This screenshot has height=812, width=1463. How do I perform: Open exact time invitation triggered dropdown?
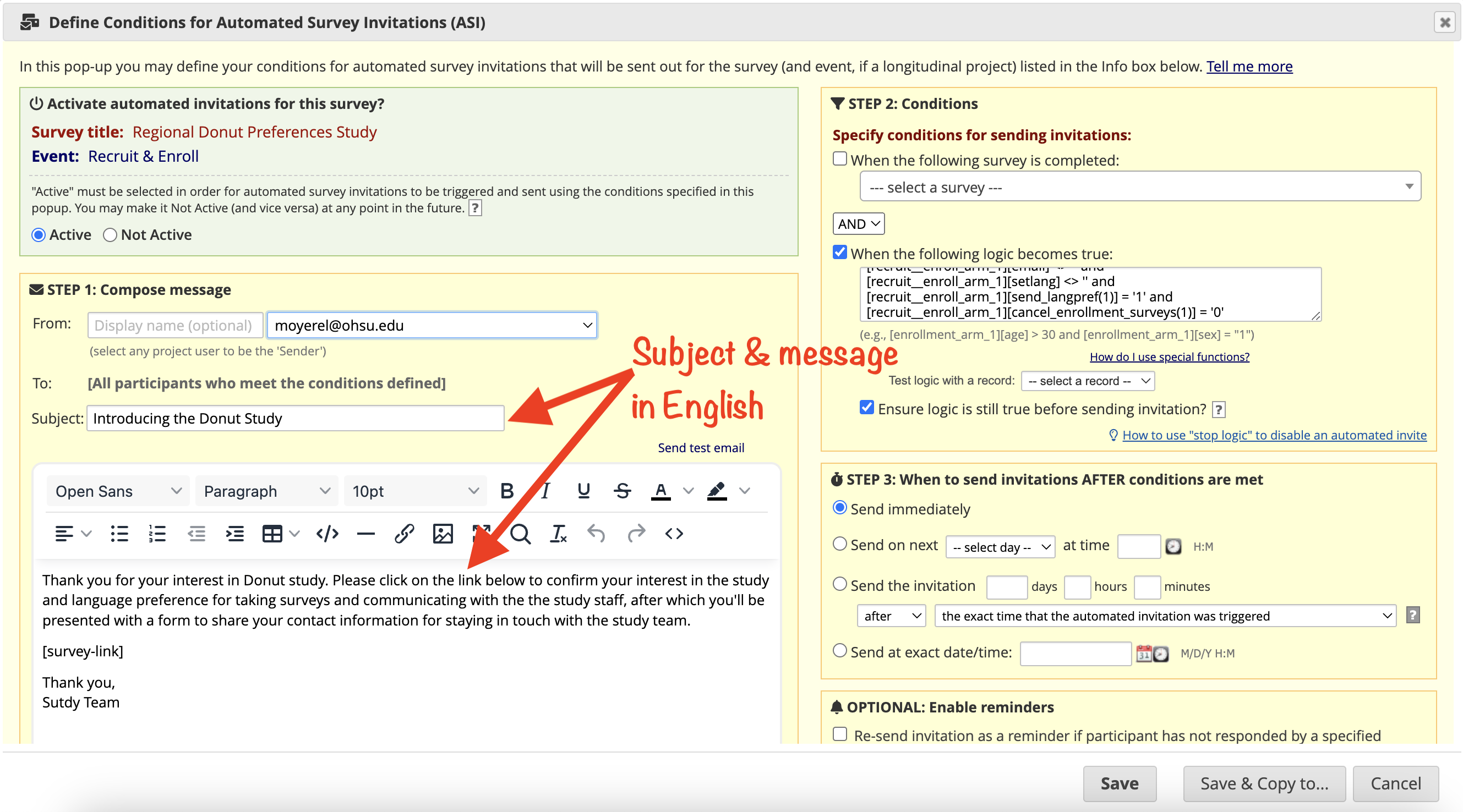pyautogui.click(x=1165, y=616)
